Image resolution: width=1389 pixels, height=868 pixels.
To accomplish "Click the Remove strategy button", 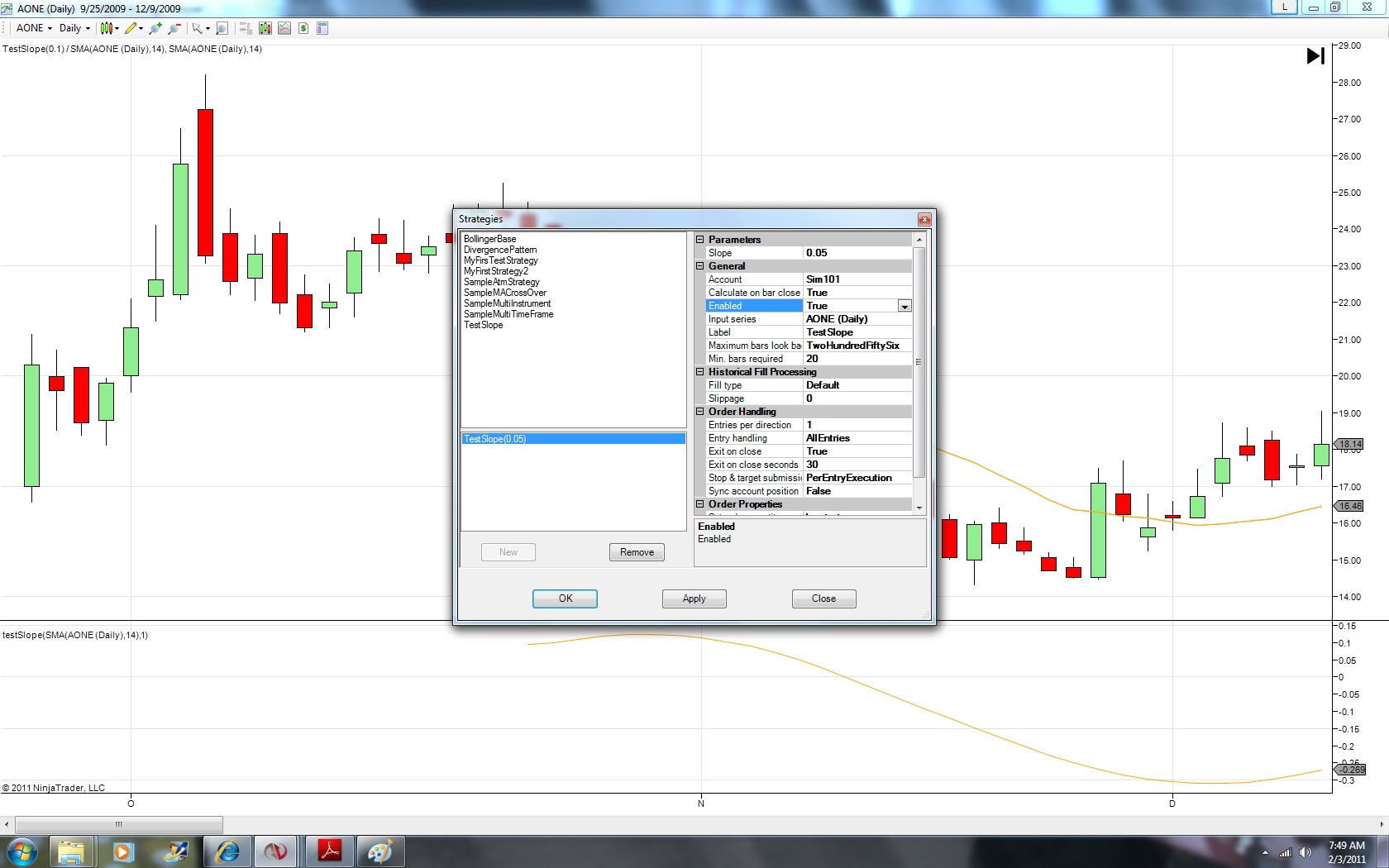I will tap(637, 552).
